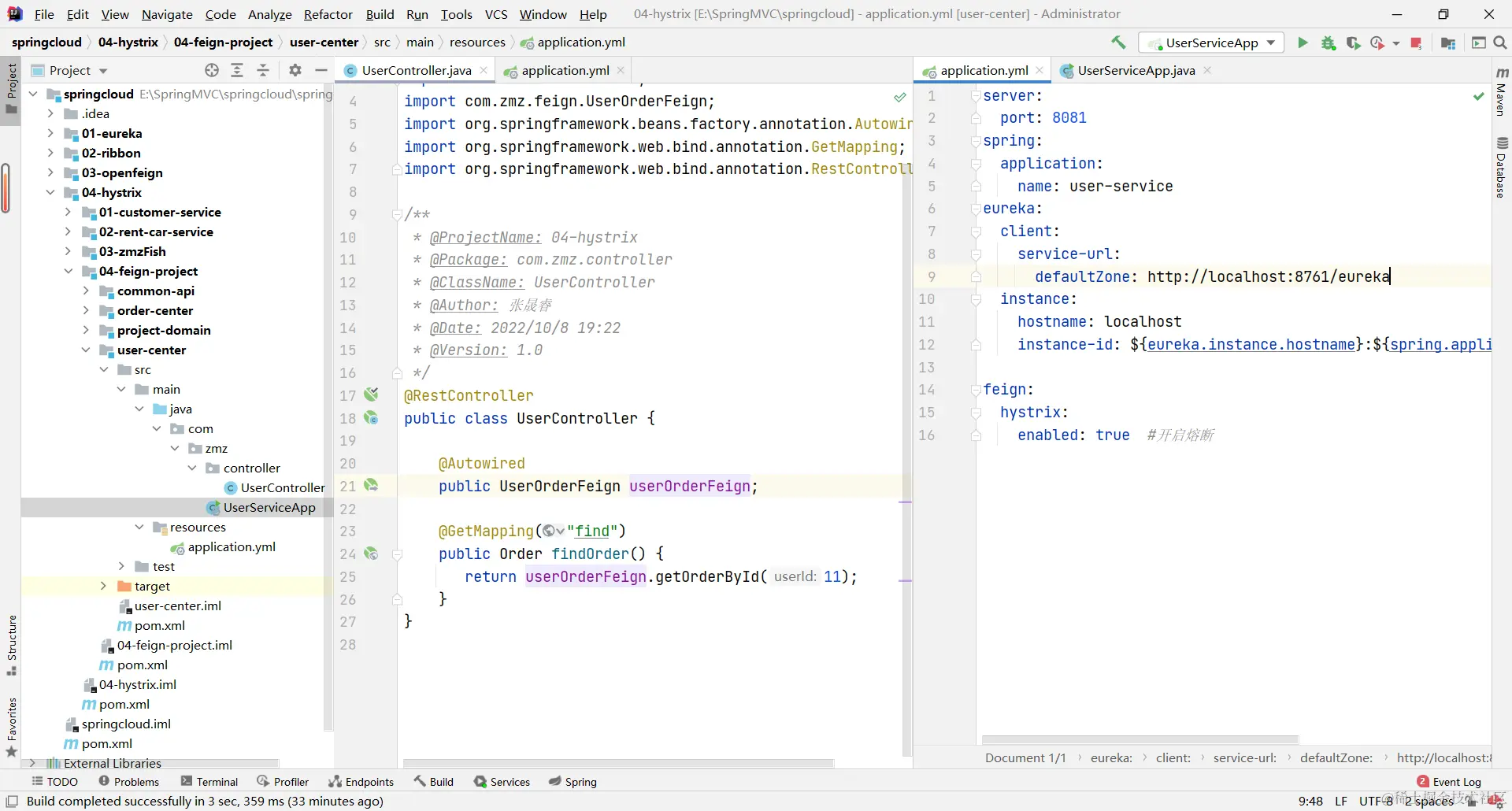Click horizontal scrollbar of right YAML editor

pos(1140,739)
